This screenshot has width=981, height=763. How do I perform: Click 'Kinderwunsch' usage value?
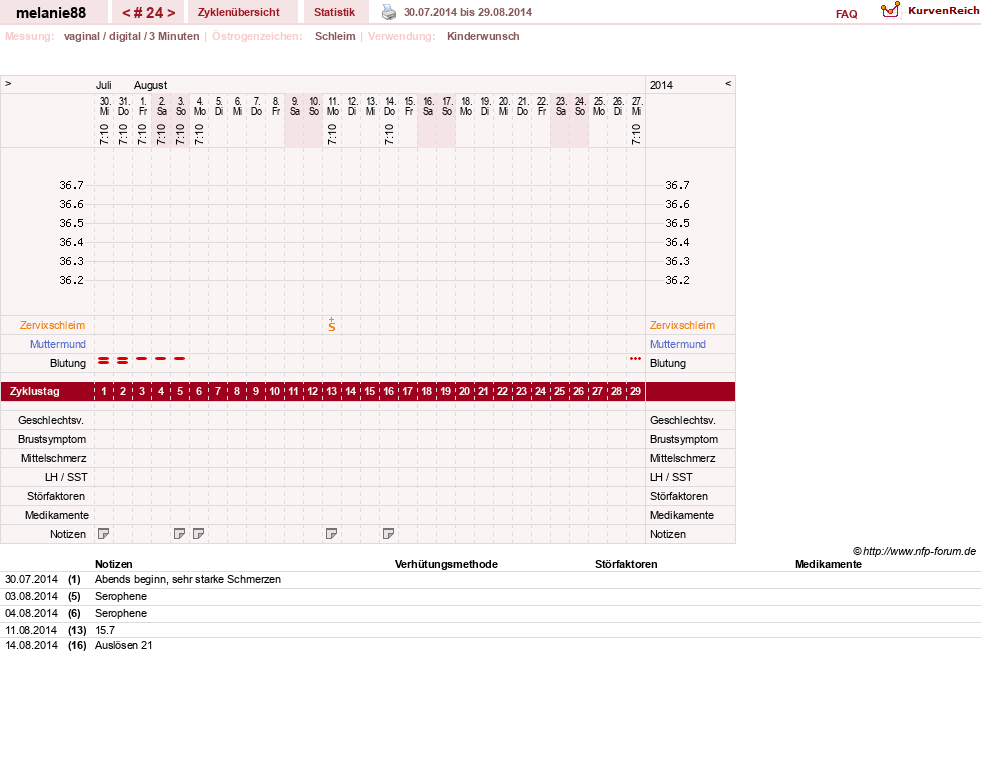[483, 36]
